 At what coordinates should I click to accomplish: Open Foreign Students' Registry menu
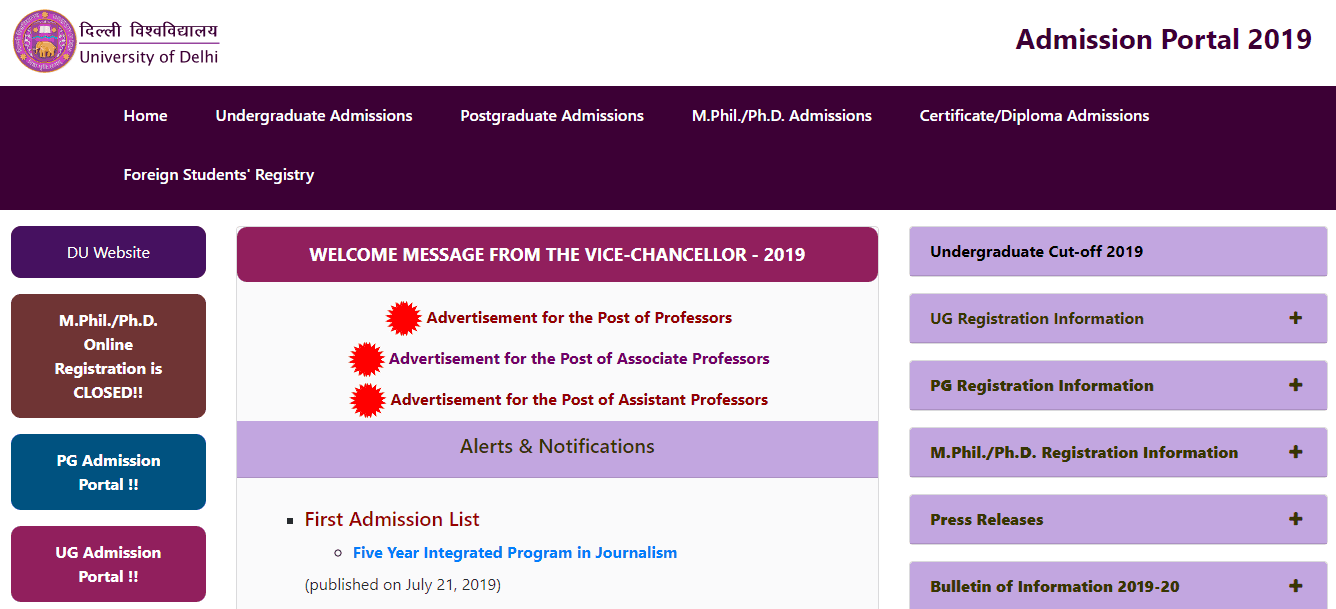(x=219, y=175)
